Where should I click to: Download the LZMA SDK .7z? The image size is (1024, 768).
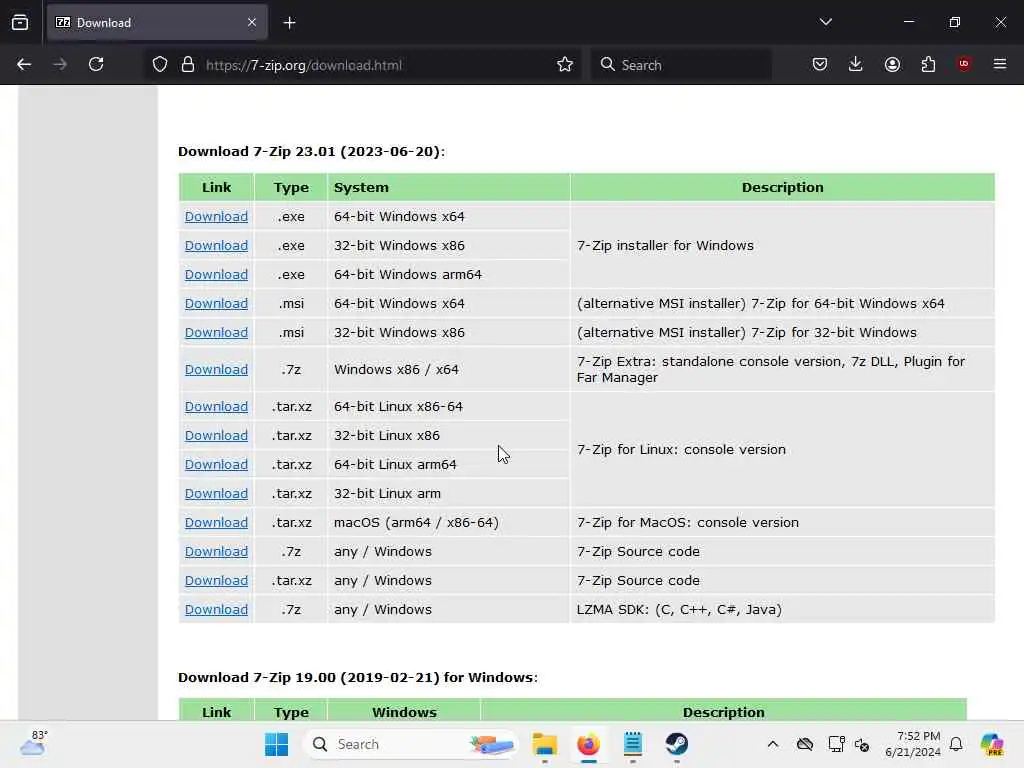[216, 609]
